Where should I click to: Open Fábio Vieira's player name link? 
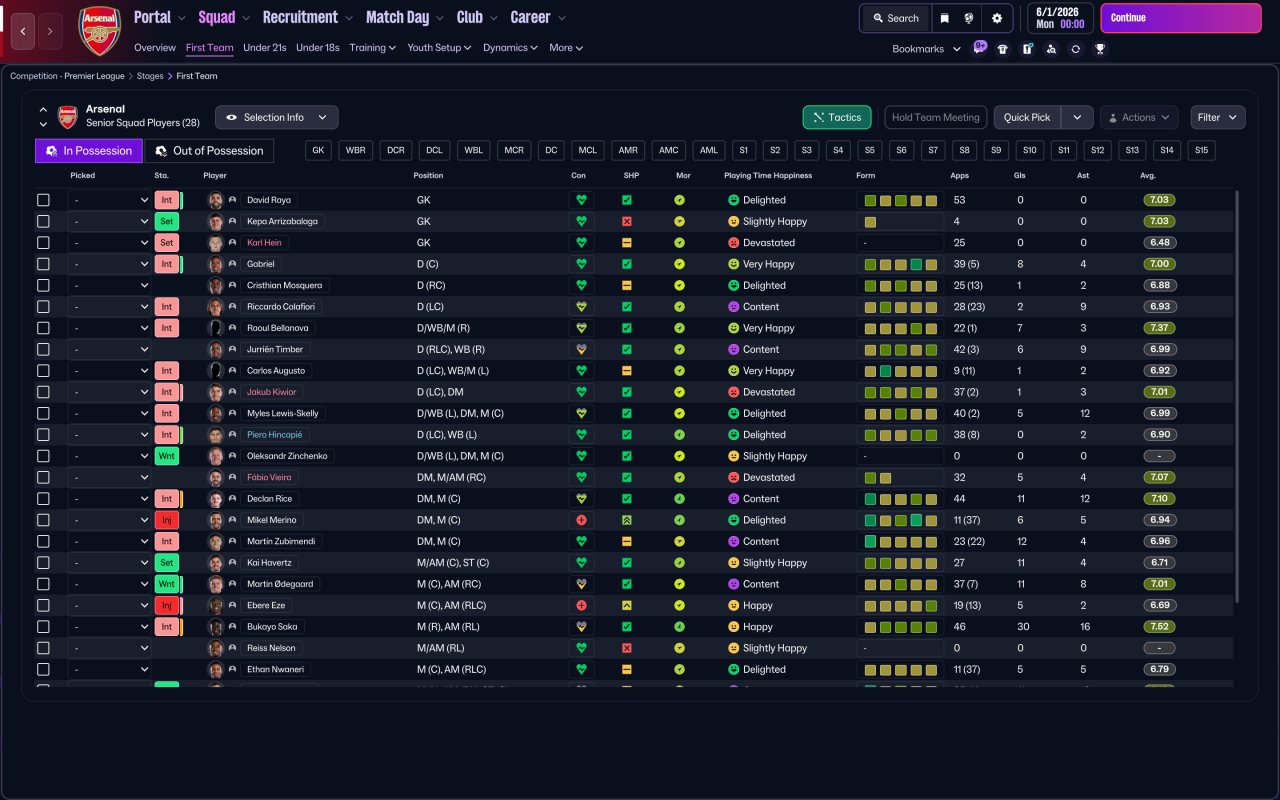click(269, 477)
